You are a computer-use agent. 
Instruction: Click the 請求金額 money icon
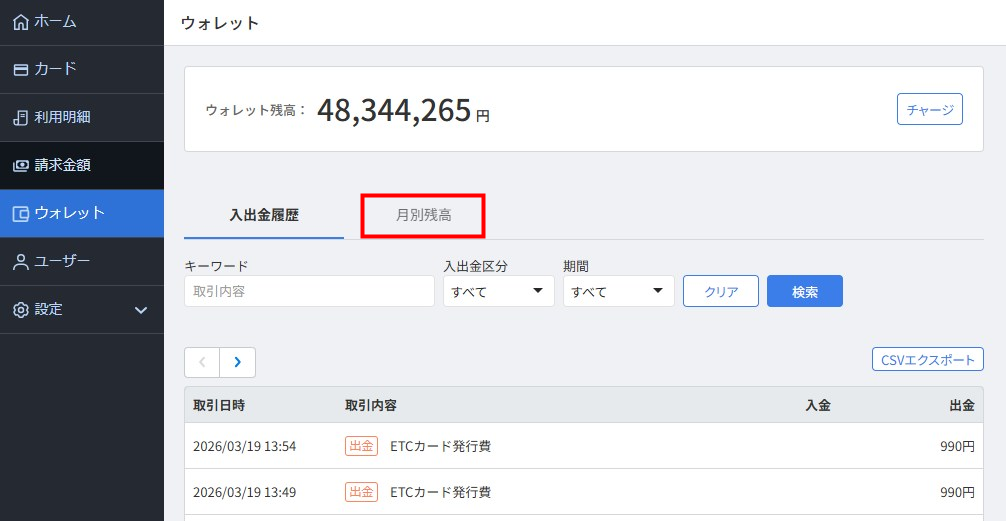coord(20,166)
